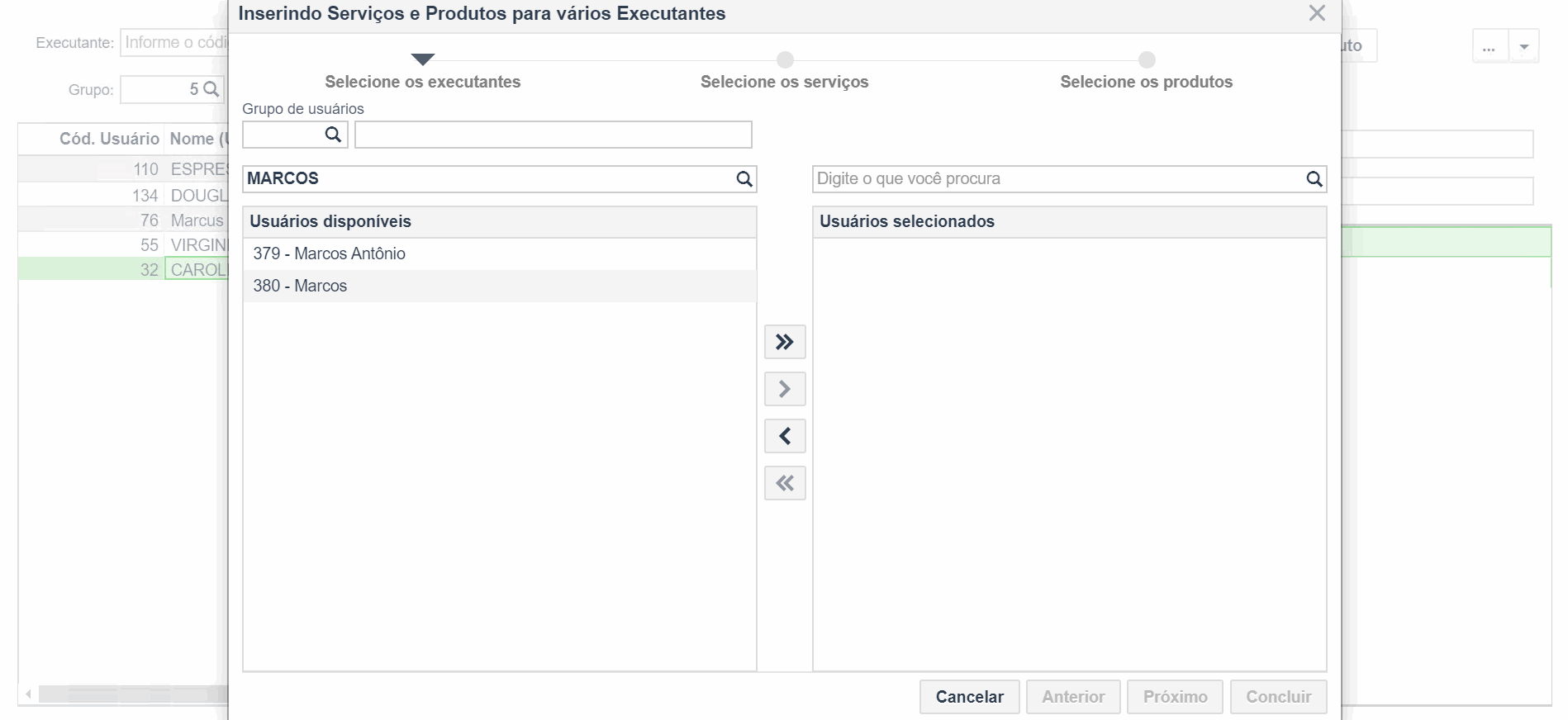The height and width of the screenshot is (720, 1568).
Task: Click Anterior button
Action: click(1073, 697)
